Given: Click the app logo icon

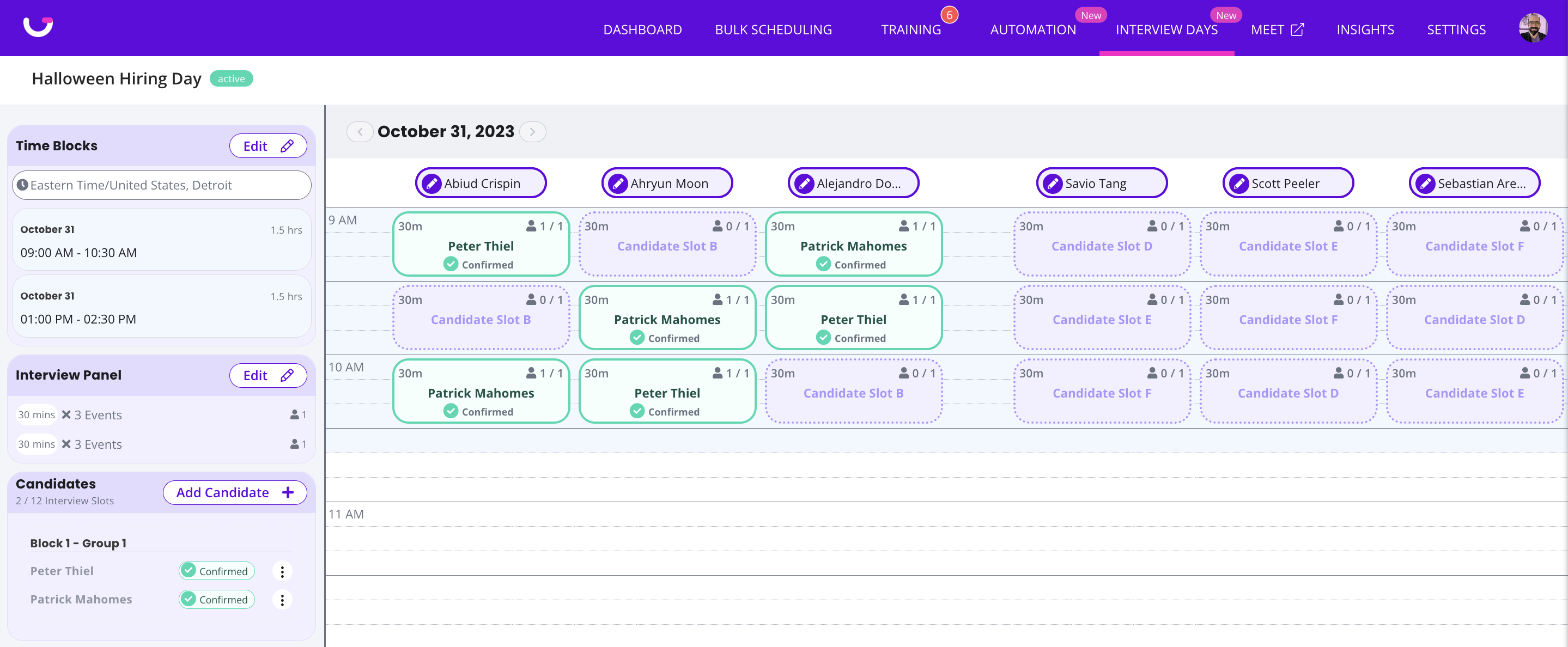Looking at the screenshot, I should 38,27.
